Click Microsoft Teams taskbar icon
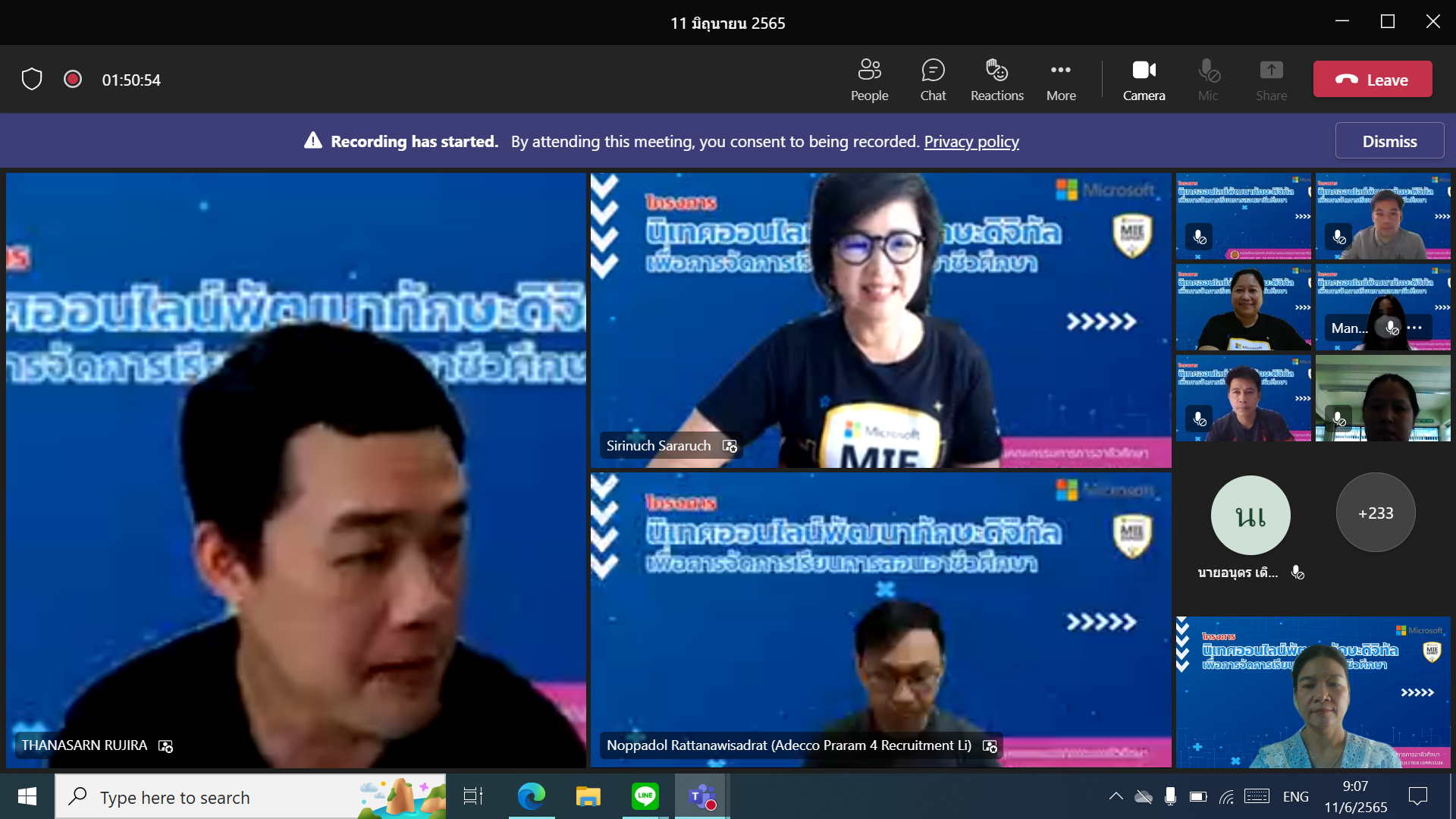Screen dimensions: 1456x819 coord(701,796)
